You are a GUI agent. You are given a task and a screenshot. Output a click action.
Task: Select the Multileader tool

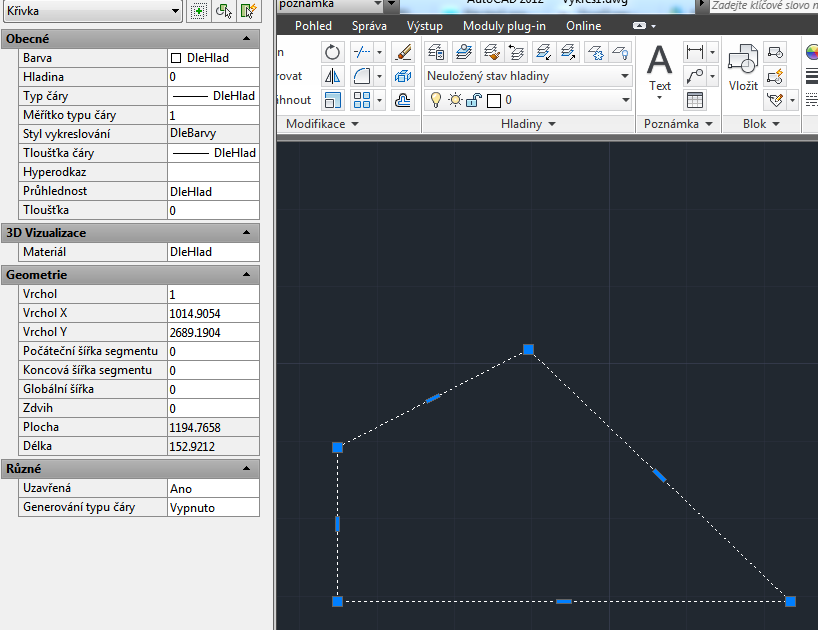pos(695,76)
